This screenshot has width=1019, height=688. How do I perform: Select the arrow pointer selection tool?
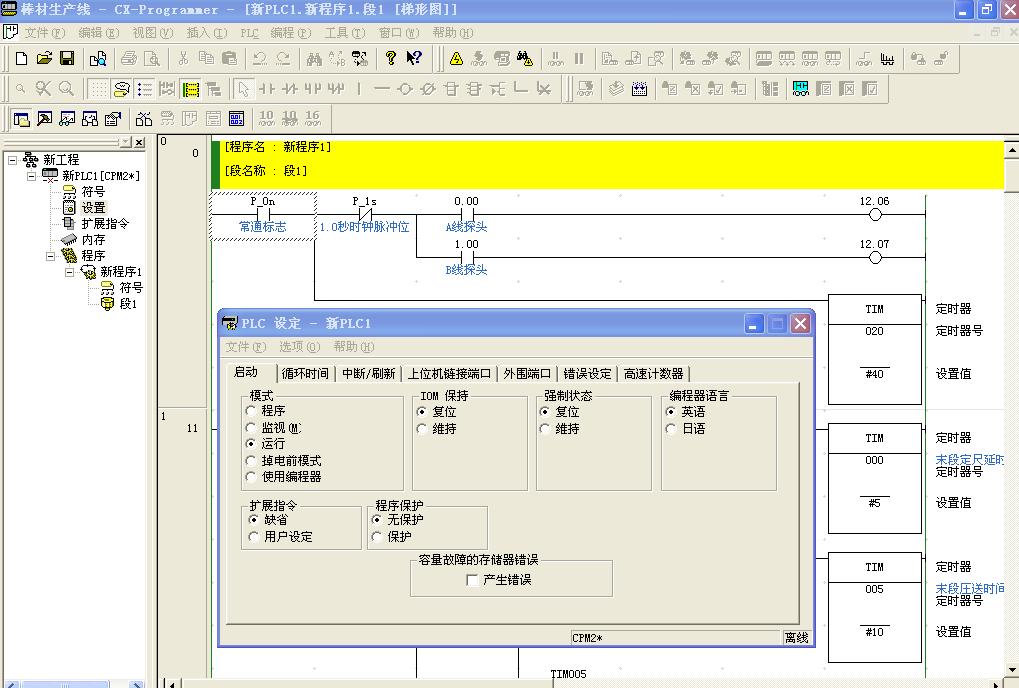(x=243, y=89)
